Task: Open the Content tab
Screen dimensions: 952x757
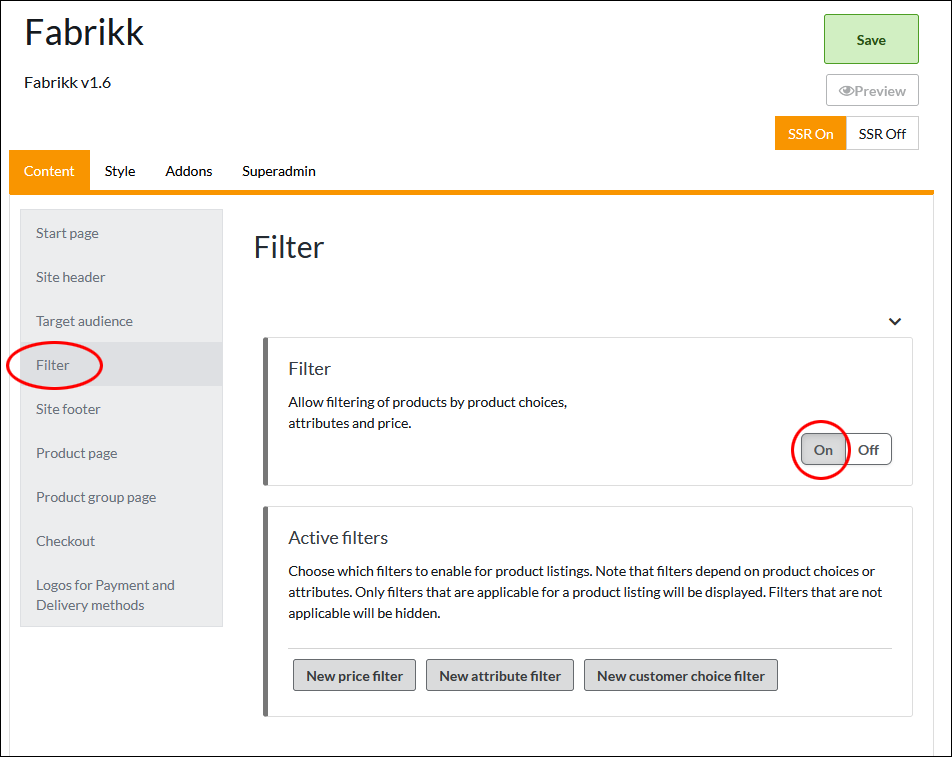Action: pos(49,171)
